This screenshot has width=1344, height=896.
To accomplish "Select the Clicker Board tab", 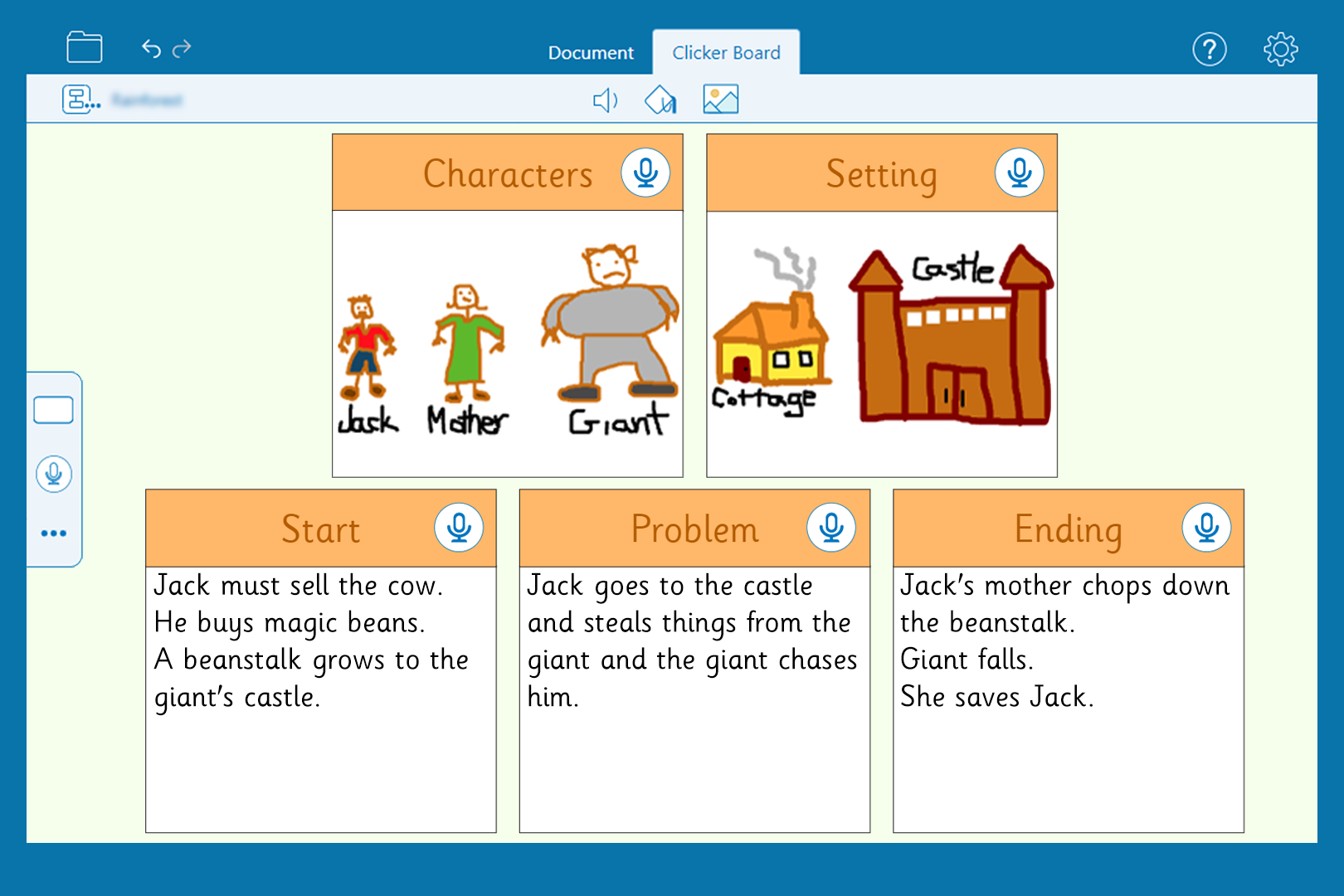I will 726,53.
